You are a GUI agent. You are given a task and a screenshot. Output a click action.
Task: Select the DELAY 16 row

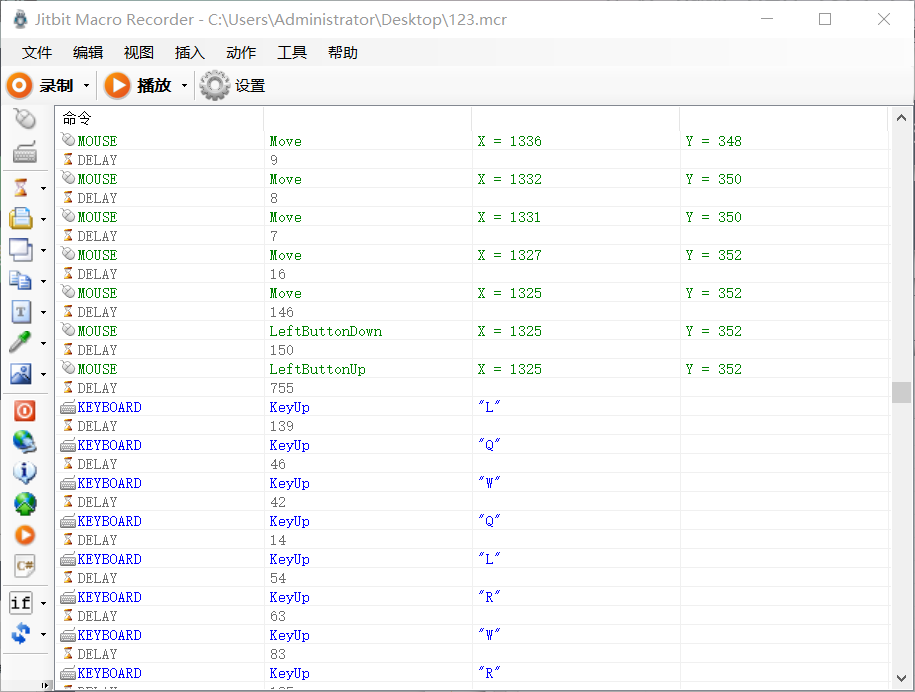click(x=472, y=274)
